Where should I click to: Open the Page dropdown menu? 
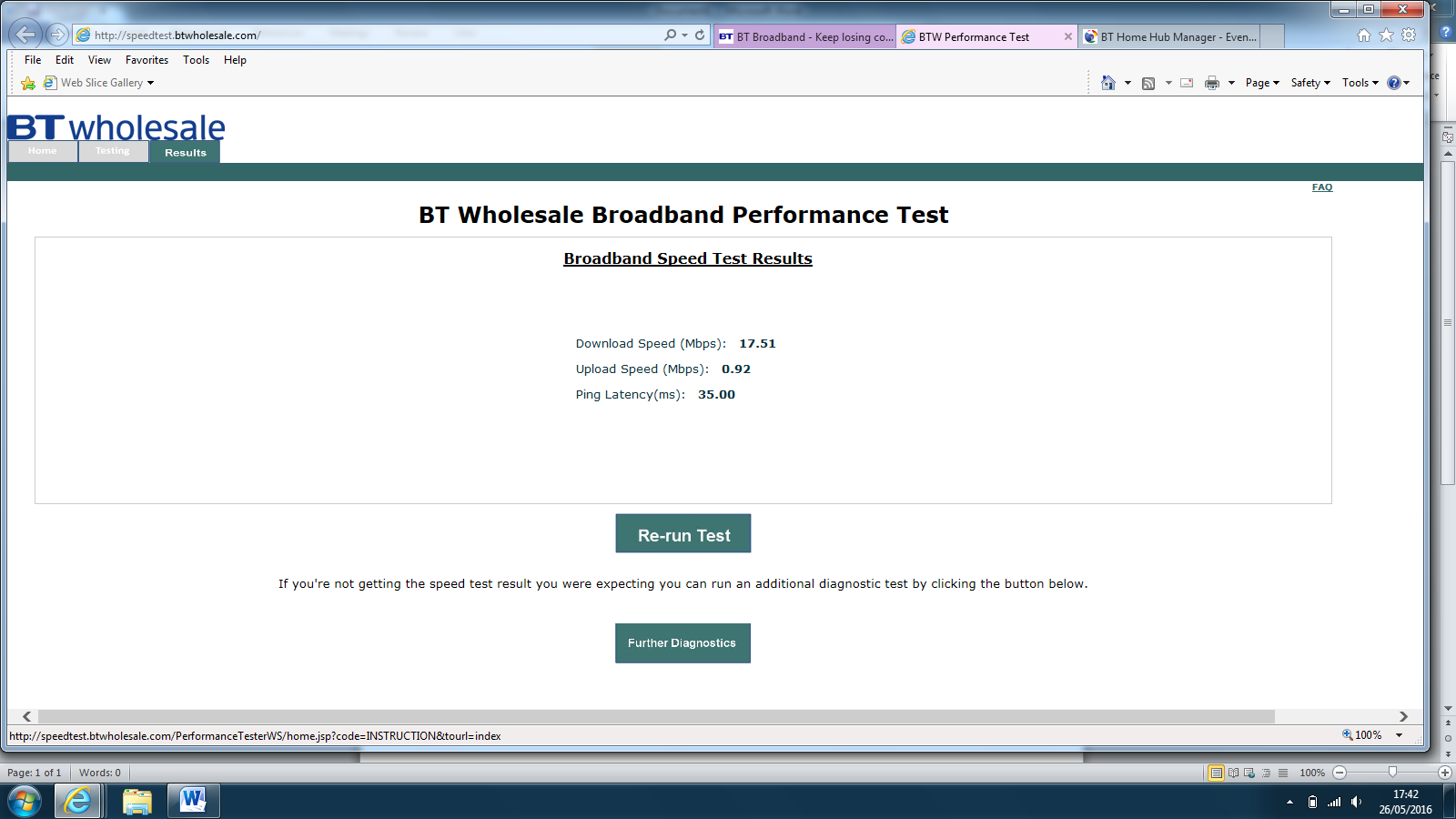coord(1260,82)
